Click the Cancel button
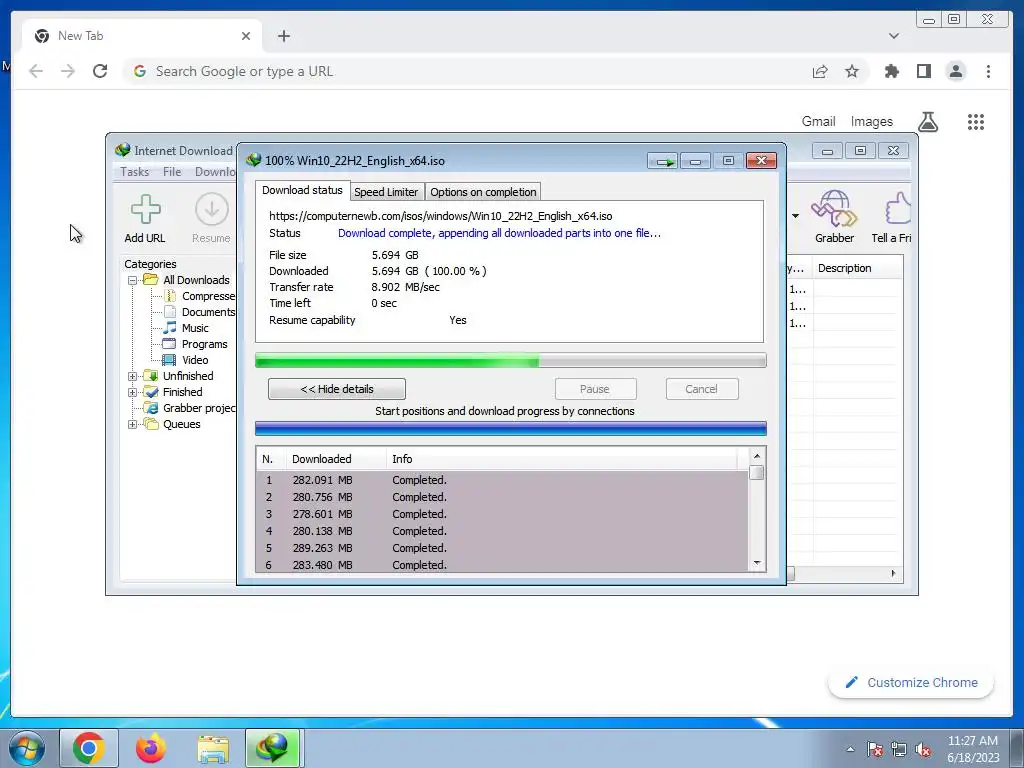Image resolution: width=1024 pixels, height=768 pixels. (702, 389)
